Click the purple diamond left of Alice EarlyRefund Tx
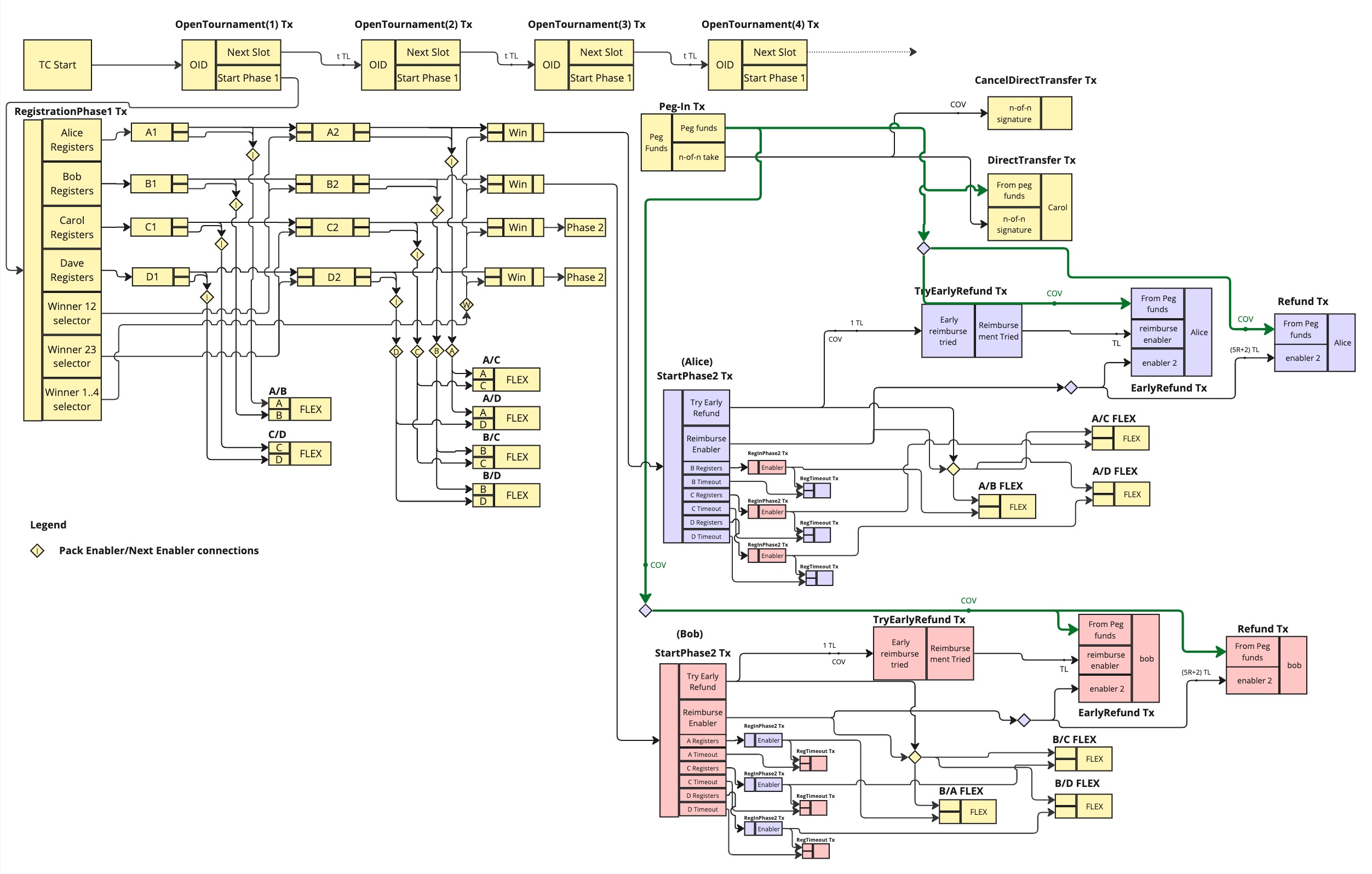This screenshot has height=874, width=1372. [1071, 387]
